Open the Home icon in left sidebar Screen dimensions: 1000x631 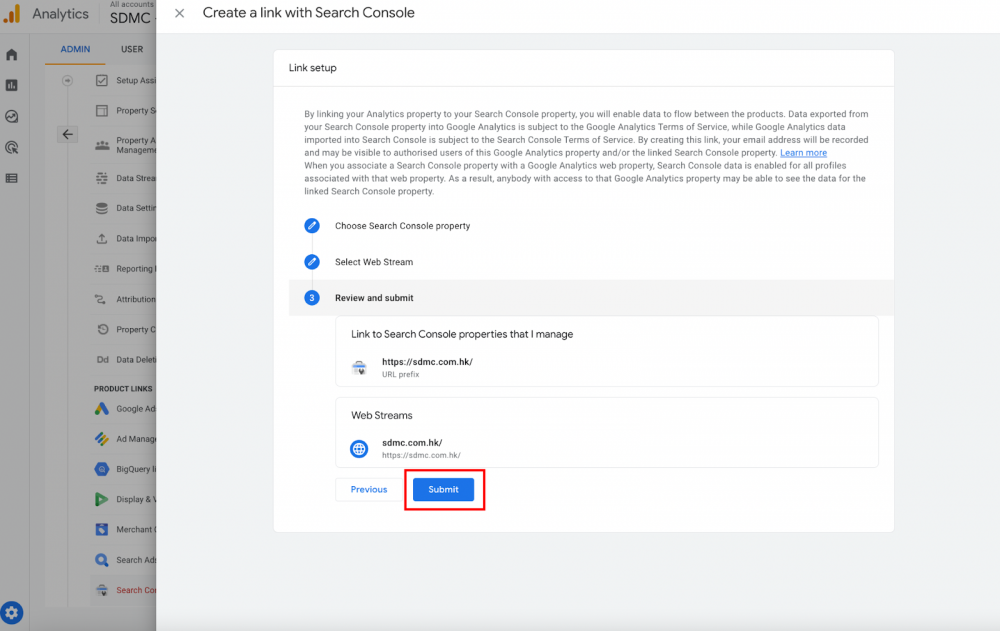pyautogui.click(x=11, y=55)
